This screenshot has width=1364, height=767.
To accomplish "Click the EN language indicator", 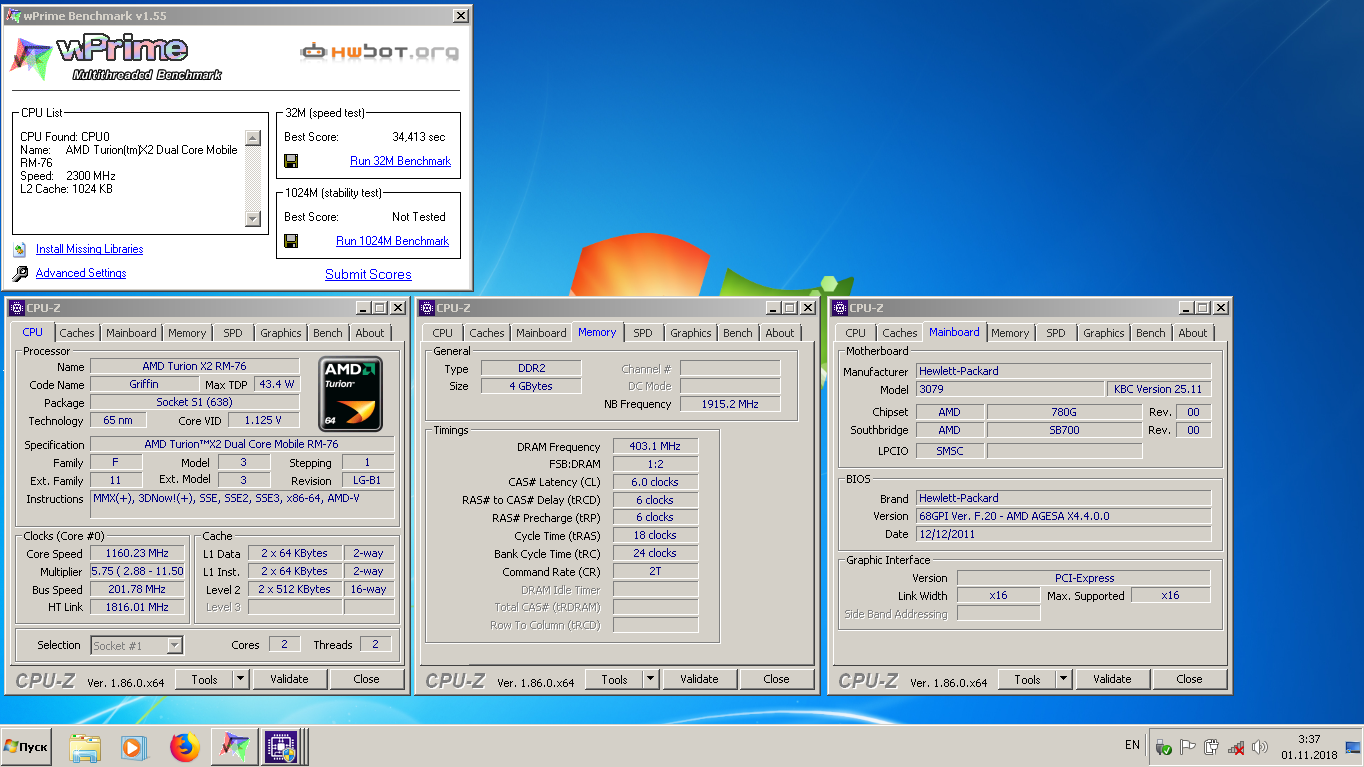I will click(x=1132, y=745).
